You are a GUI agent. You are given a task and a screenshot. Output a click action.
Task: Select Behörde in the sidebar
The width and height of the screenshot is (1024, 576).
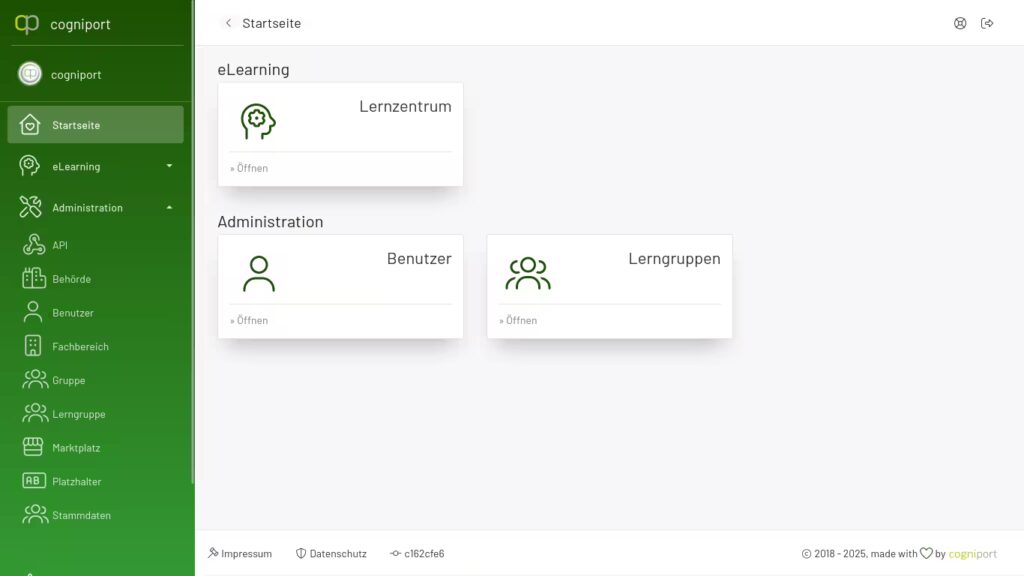pos(71,279)
